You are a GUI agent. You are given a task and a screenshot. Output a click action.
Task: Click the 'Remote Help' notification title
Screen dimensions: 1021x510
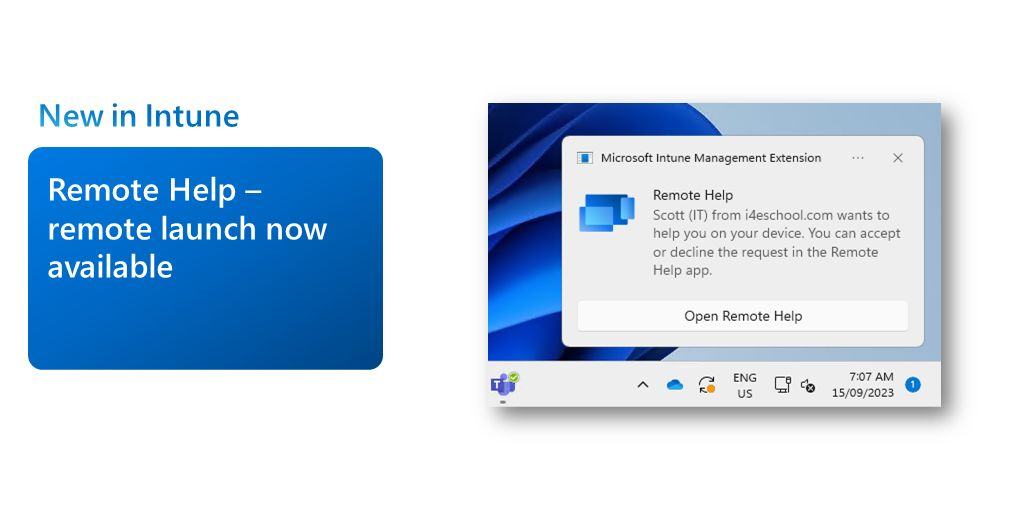tap(693, 195)
